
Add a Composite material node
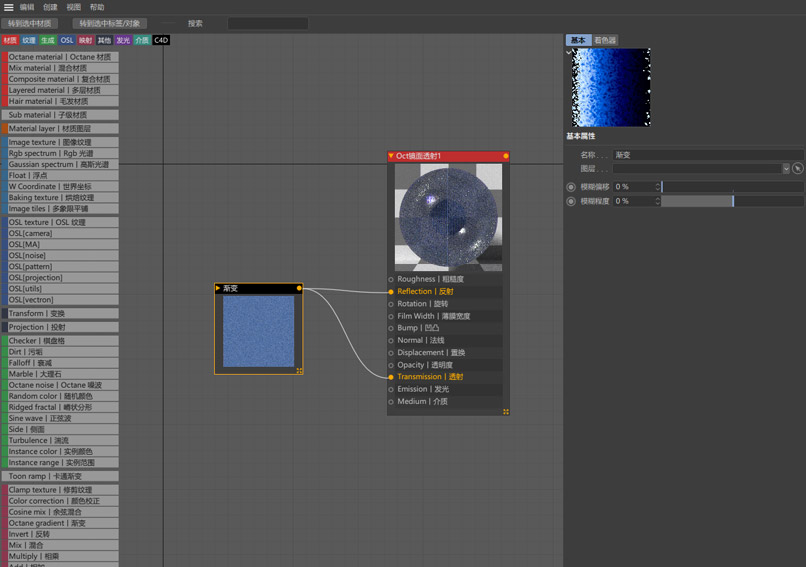60,79
